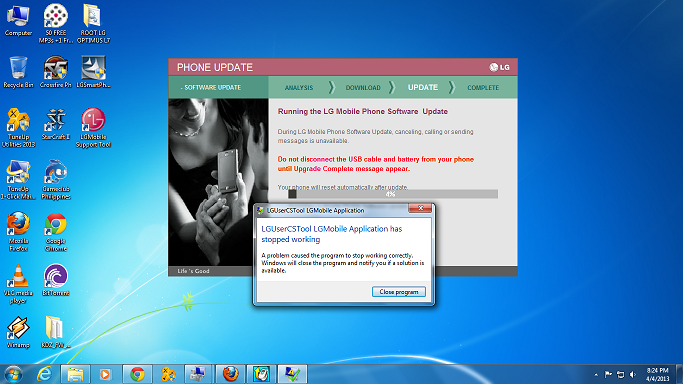The image size is (683, 384).
Task: Select the COMPLETE step in Phone Update
Action: tap(483, 88)
